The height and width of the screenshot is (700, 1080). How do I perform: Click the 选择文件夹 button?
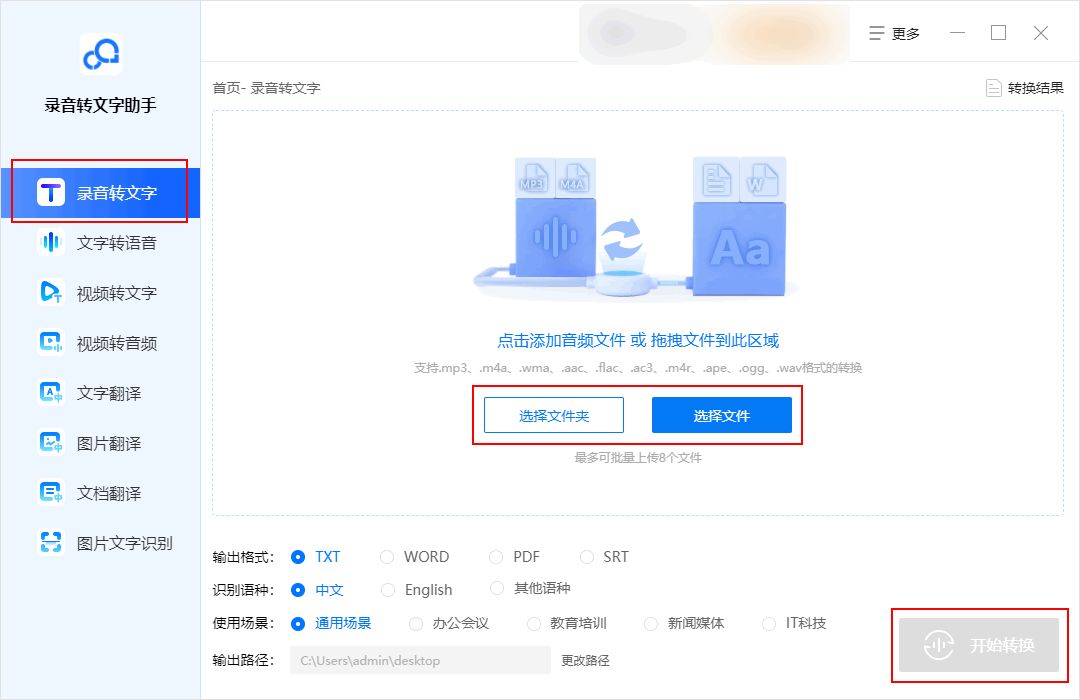(554, 415)
